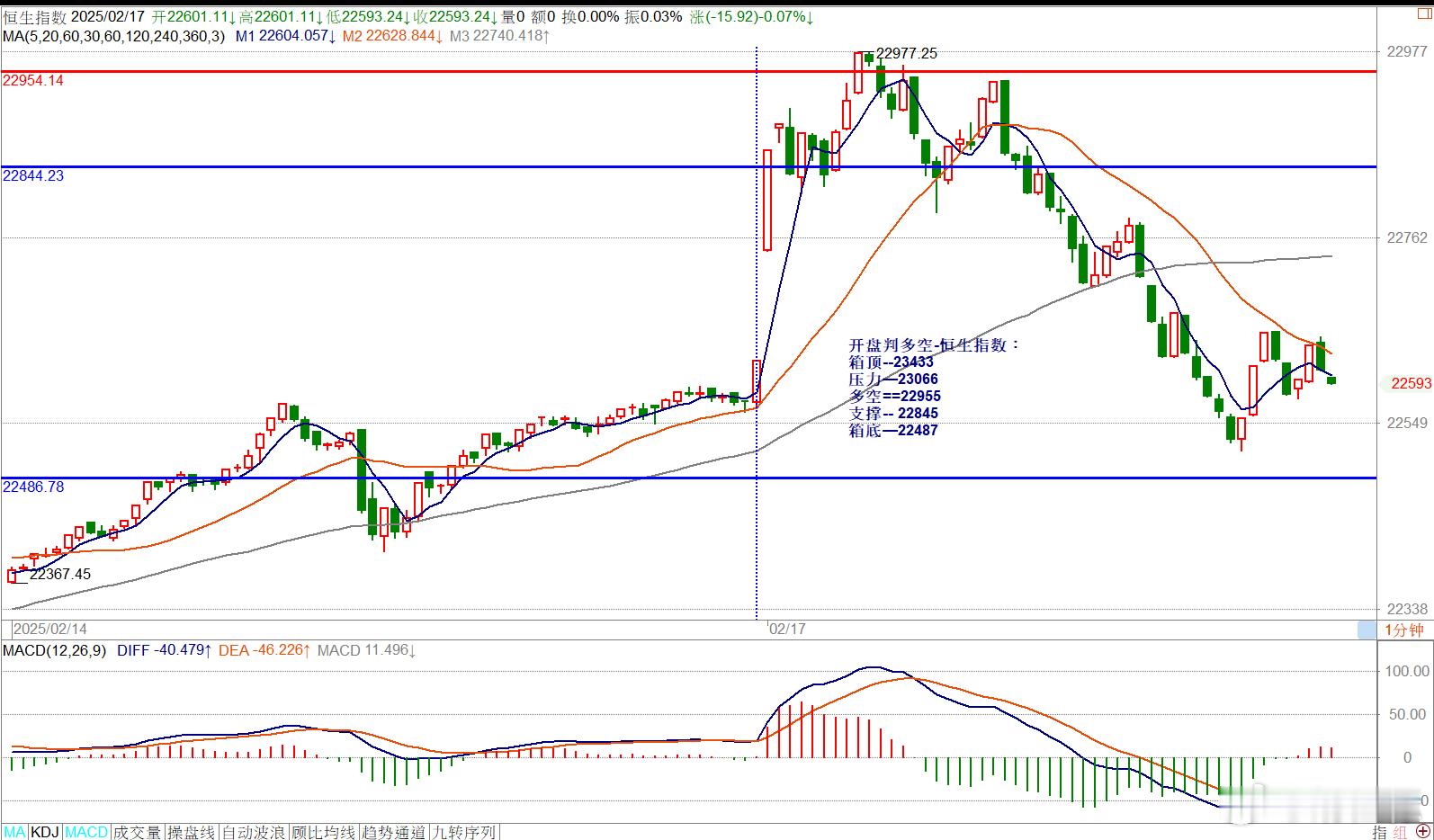The image size is (1434, 840).
Task: Click the 箱顶--23433 annotation line
Action: [891, 362]
